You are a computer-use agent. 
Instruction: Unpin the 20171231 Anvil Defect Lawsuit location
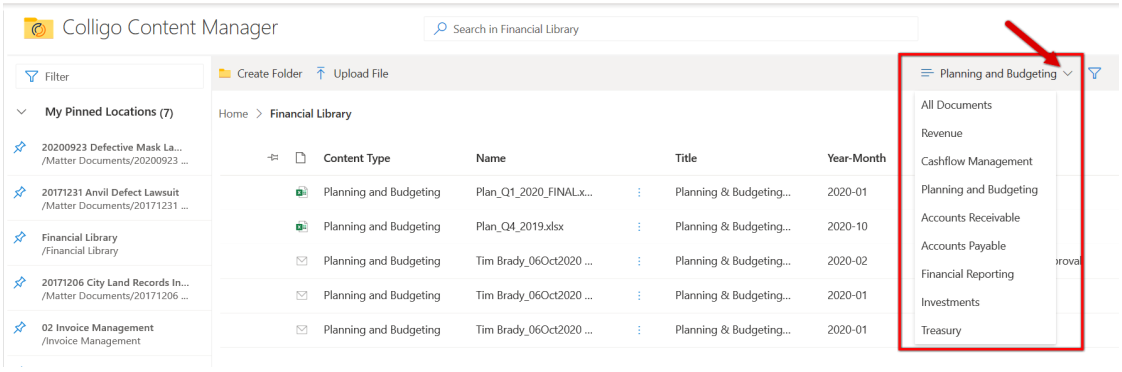click(20, 192)
